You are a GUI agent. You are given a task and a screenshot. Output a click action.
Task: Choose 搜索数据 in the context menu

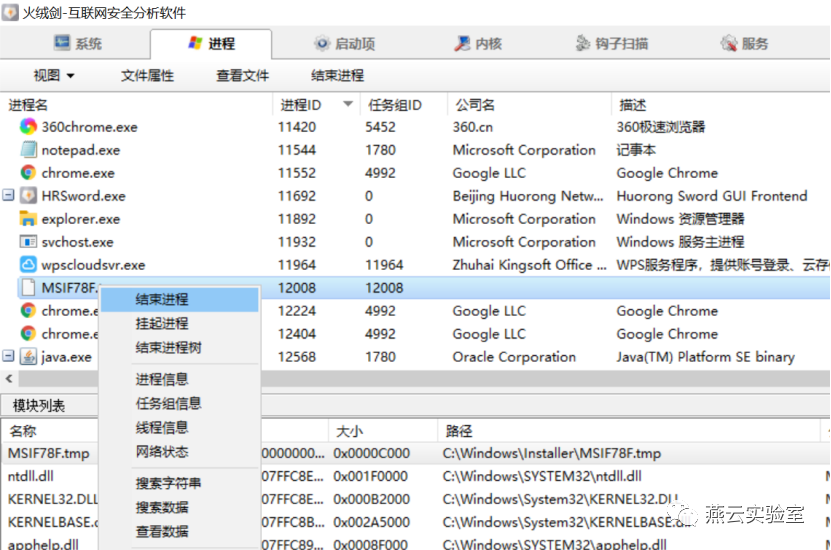tap(179, 508)
